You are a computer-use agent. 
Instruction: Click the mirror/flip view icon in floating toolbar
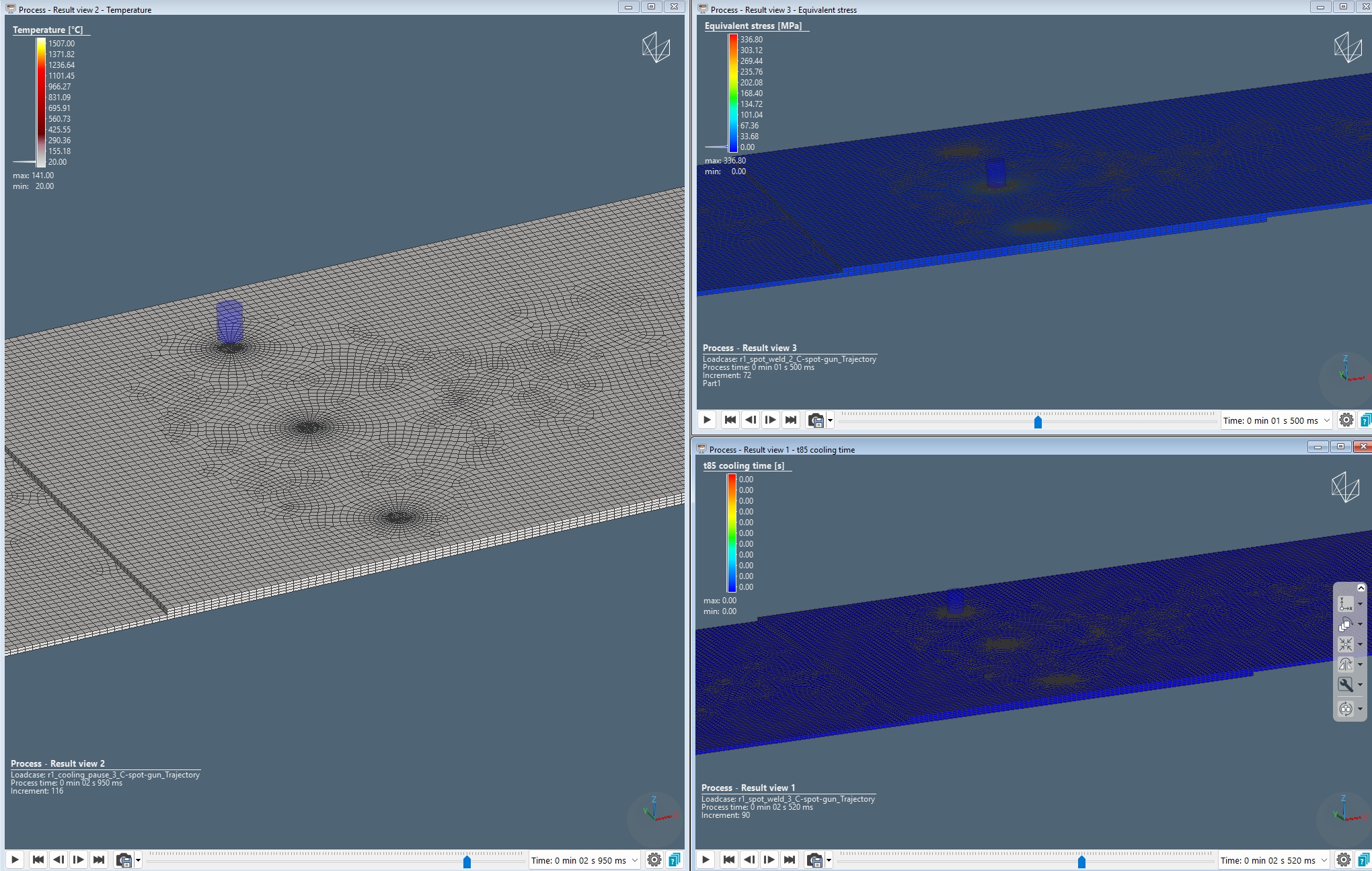1345,665
